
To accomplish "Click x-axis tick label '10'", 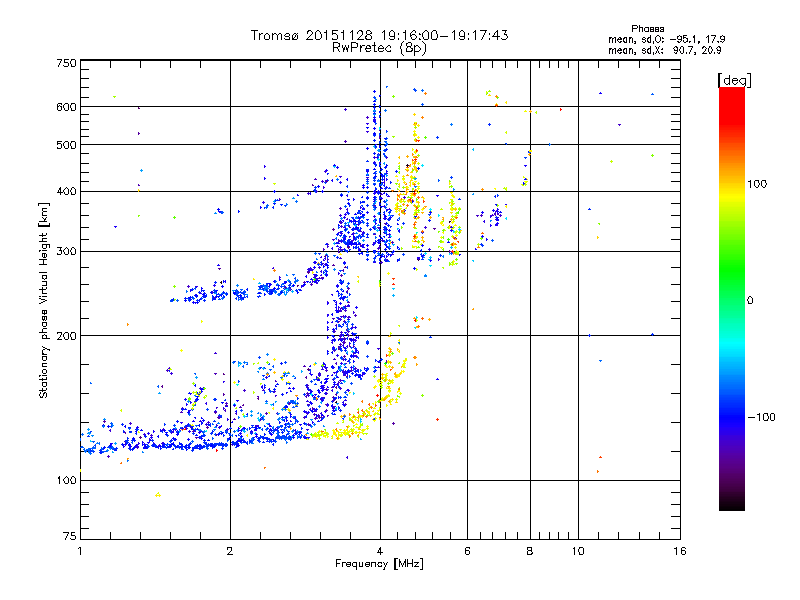I will pos(578,551).
